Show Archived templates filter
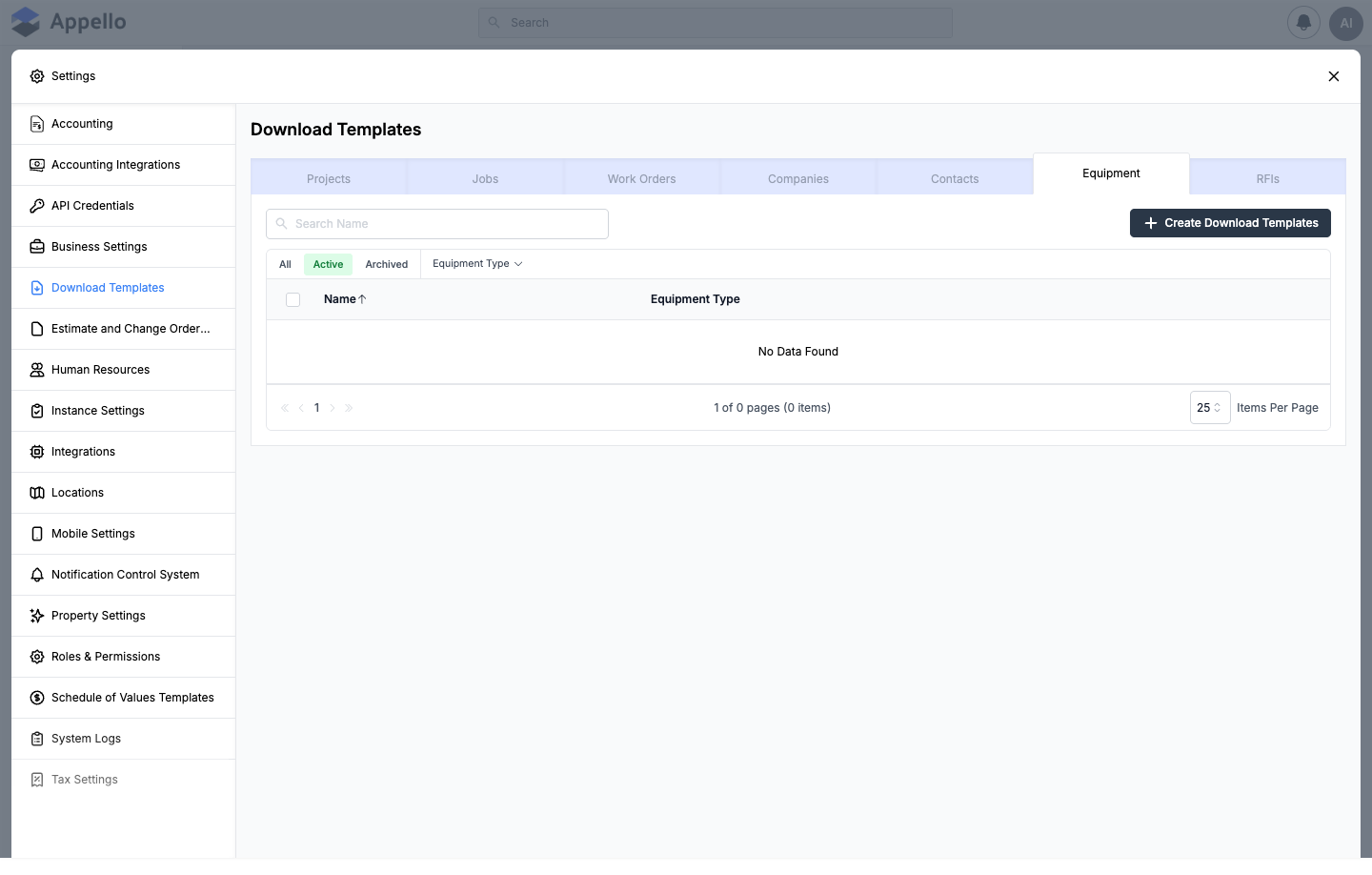The height and width of the screenshot is (875, 1372). tap(387, 264)
